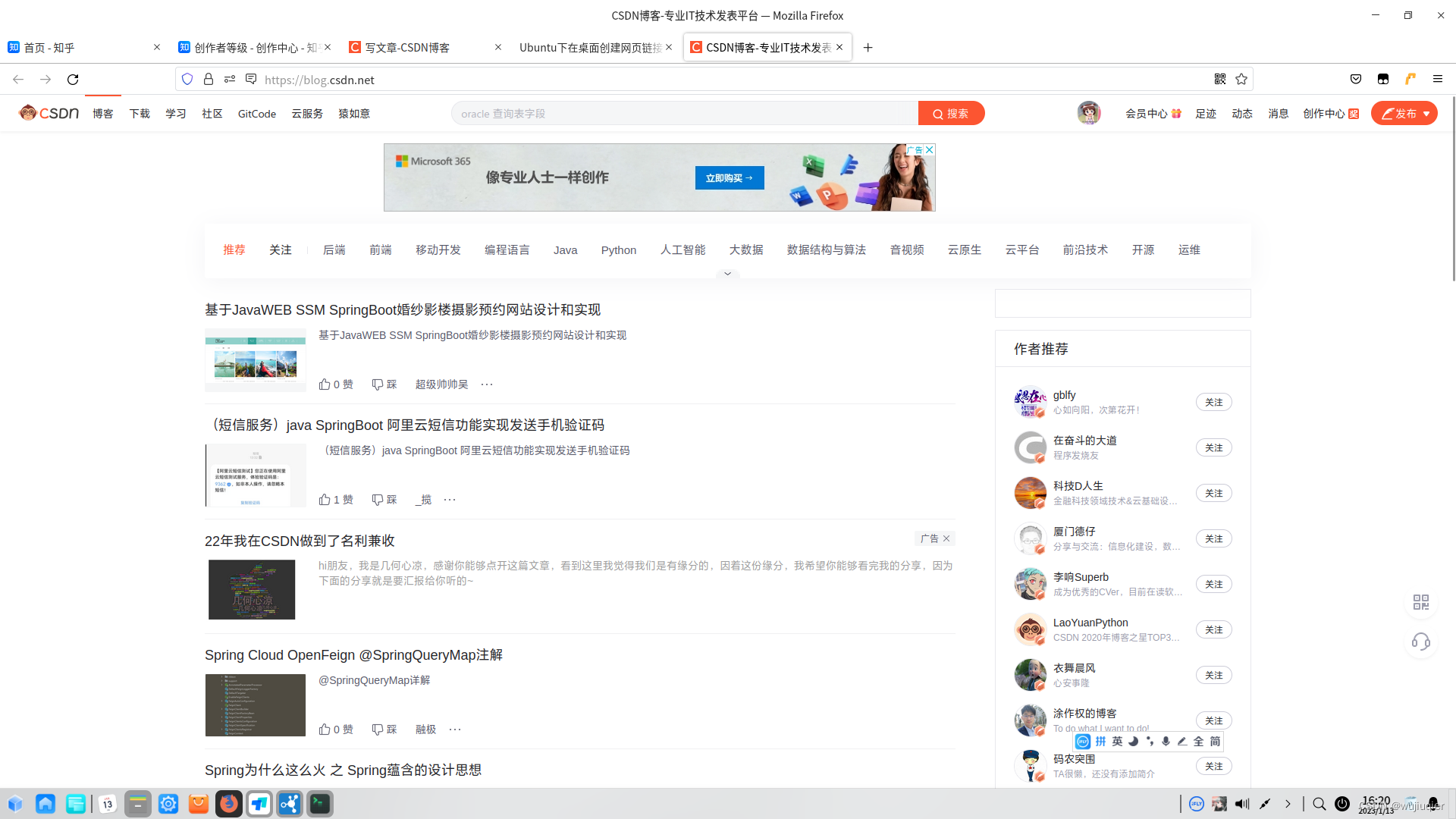Open Firefox from the taskbar
The width and height of the screenshot is (1456, 819).
[x=228, y=804]
